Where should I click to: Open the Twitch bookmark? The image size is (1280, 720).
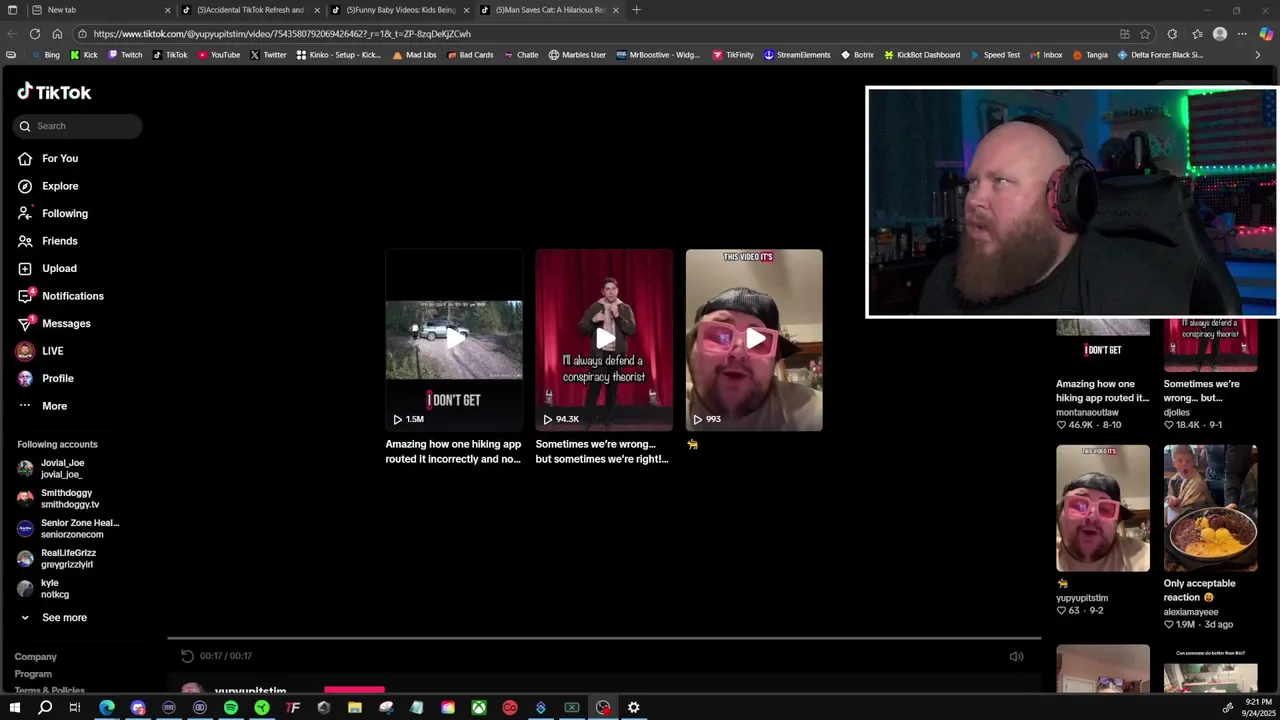pyautogui.click(x=125, y=55)
